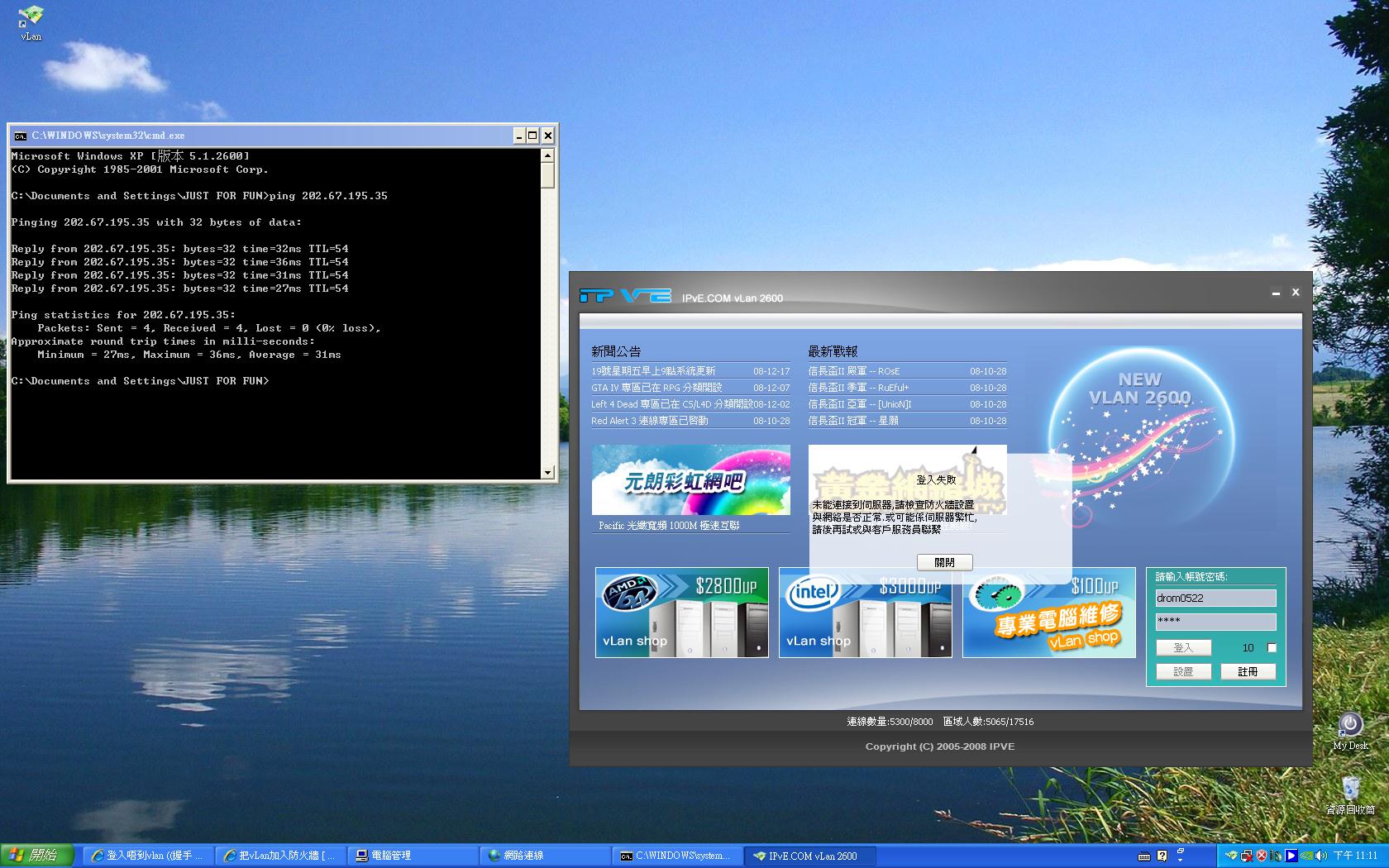Click the 元朗彩虹網吧 banner image
The height and width of the screenshot is (868, 1389).
coord(690,480)
